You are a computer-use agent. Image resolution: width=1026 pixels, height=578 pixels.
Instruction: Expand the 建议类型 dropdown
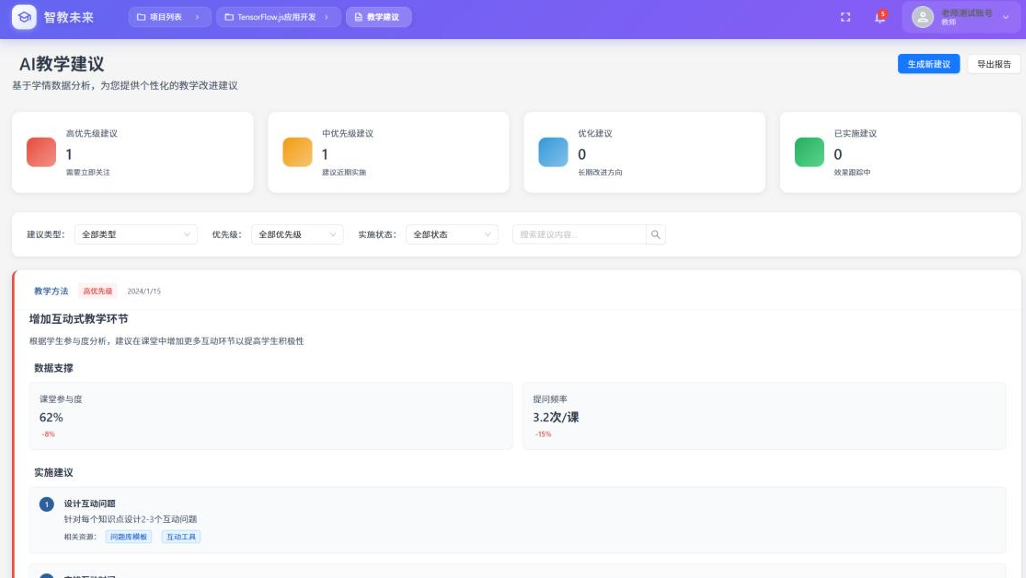pos(135,235)
